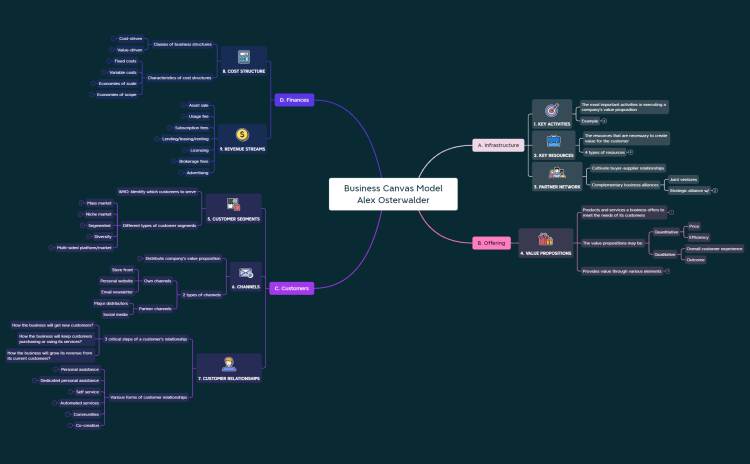The height and width of the screenshot is (464, 750).
Task: Open the marker beside Personal assistance
Action: pos(55,369)
